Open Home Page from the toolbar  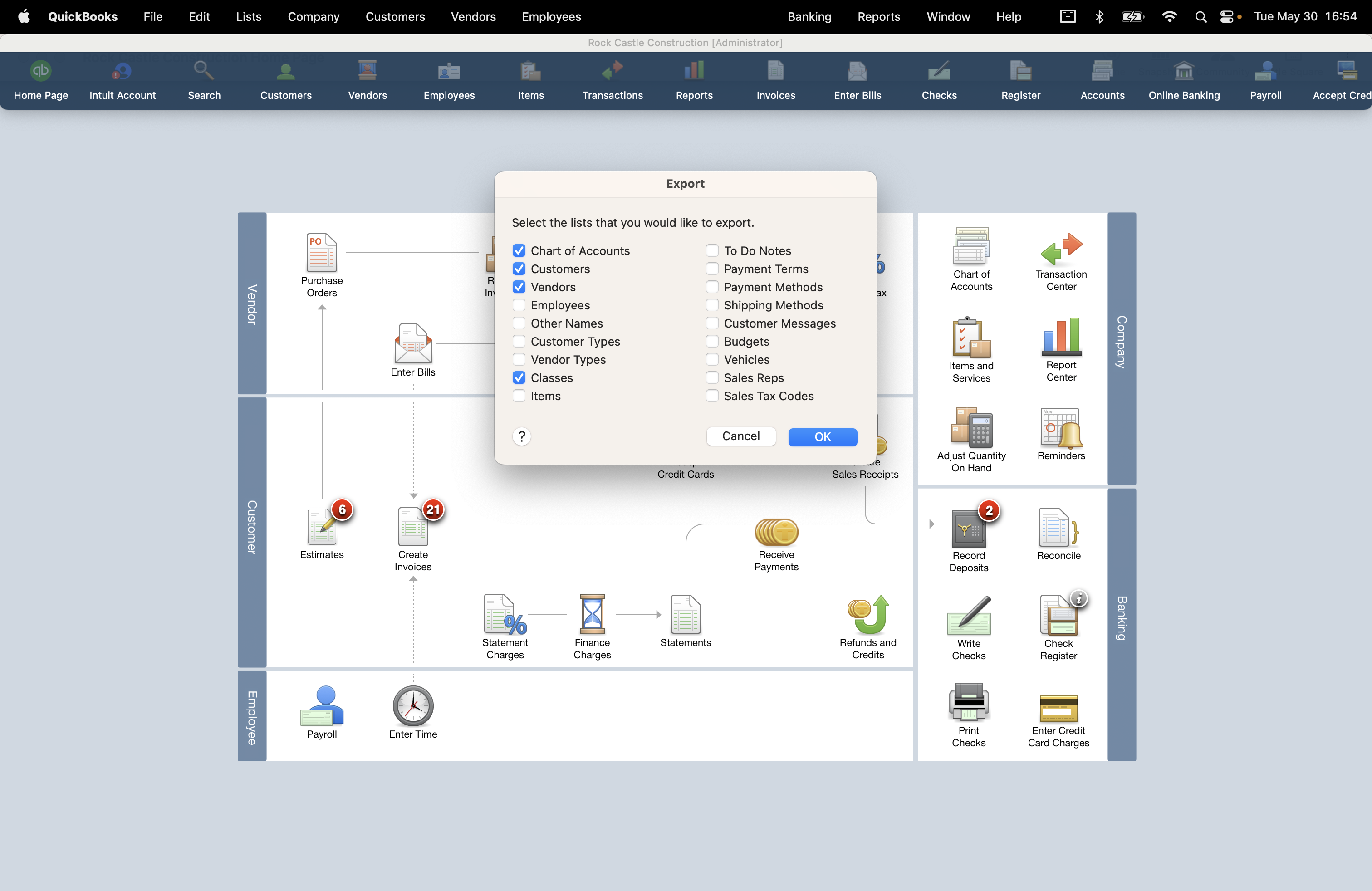tap(41, 81)
